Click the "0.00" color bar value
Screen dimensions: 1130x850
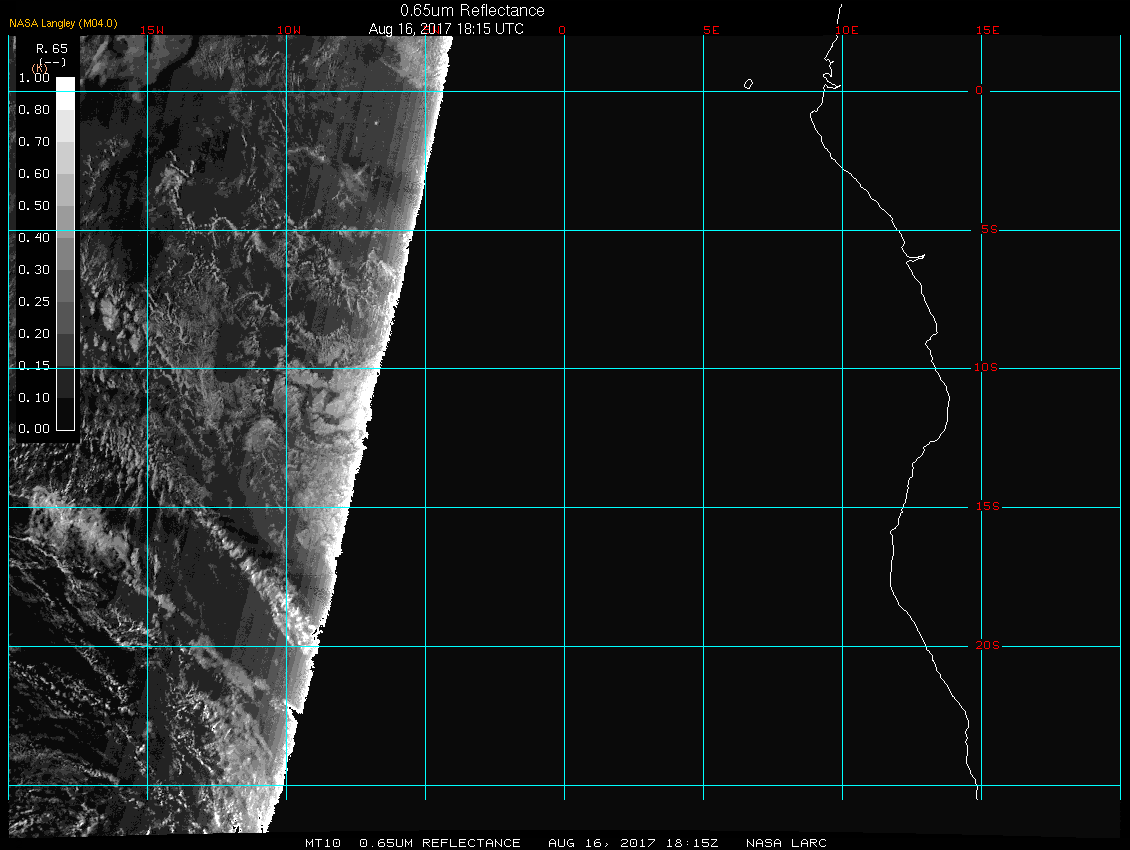pyautogui.click(x=34, y=429)
